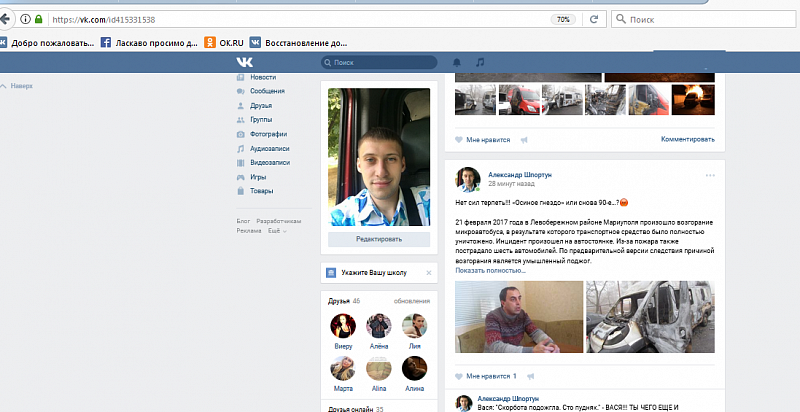Click the Разработчикам footer link

click(279, 221)
